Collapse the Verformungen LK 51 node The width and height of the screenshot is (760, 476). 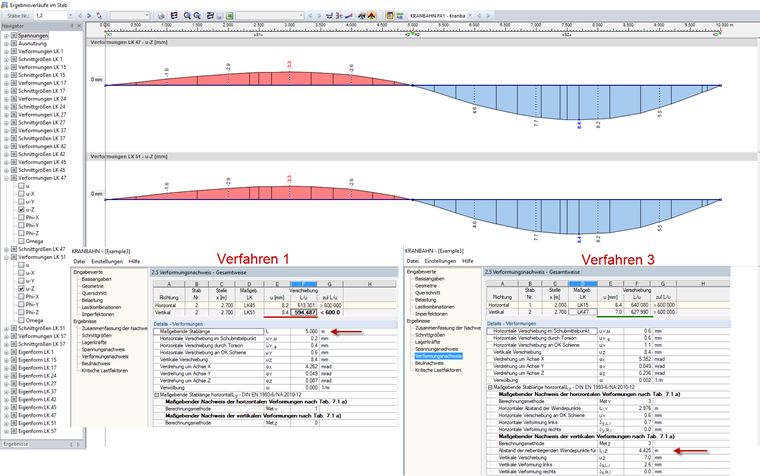point(6,257)
